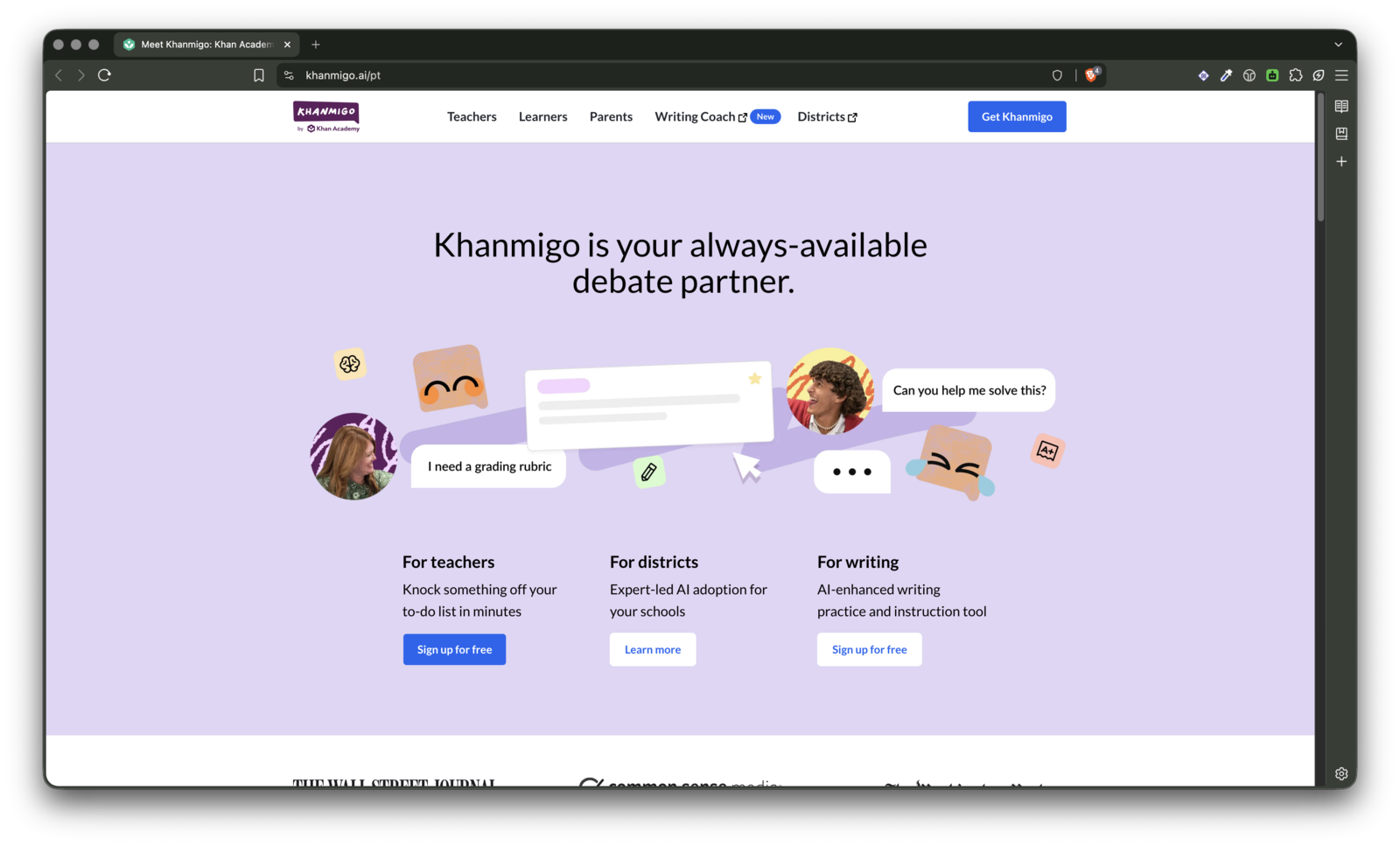Image resolution: width=1400 pixels, height=846 pixels.
Task: Click the brain icon tile
Action: (x=350, y=364)
